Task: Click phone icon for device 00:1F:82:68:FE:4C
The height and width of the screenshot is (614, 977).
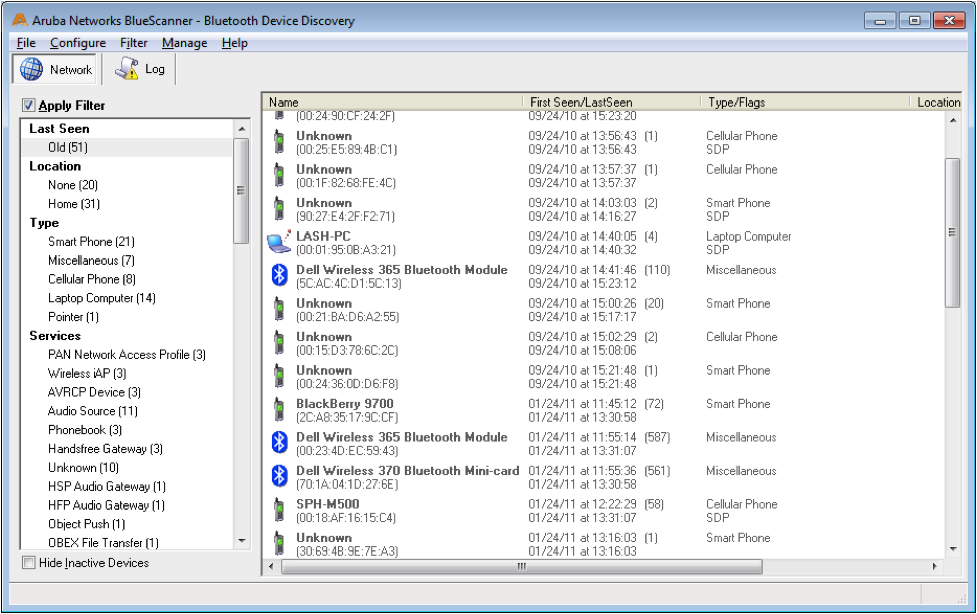Action: point(279,176)
